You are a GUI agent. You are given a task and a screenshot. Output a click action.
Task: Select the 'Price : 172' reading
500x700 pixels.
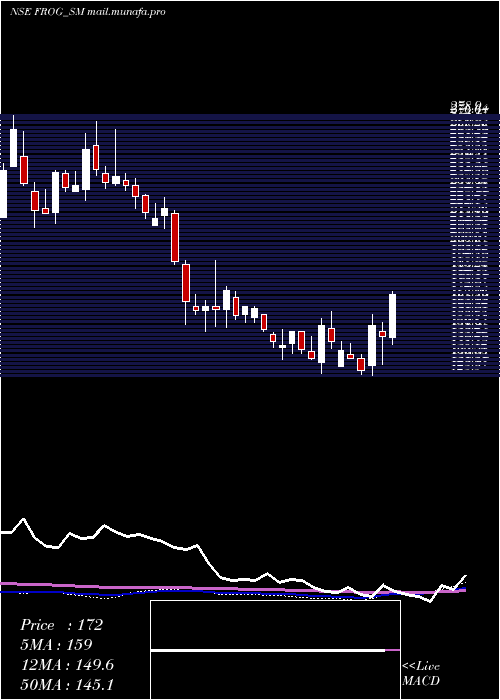(x=62, y=625)
